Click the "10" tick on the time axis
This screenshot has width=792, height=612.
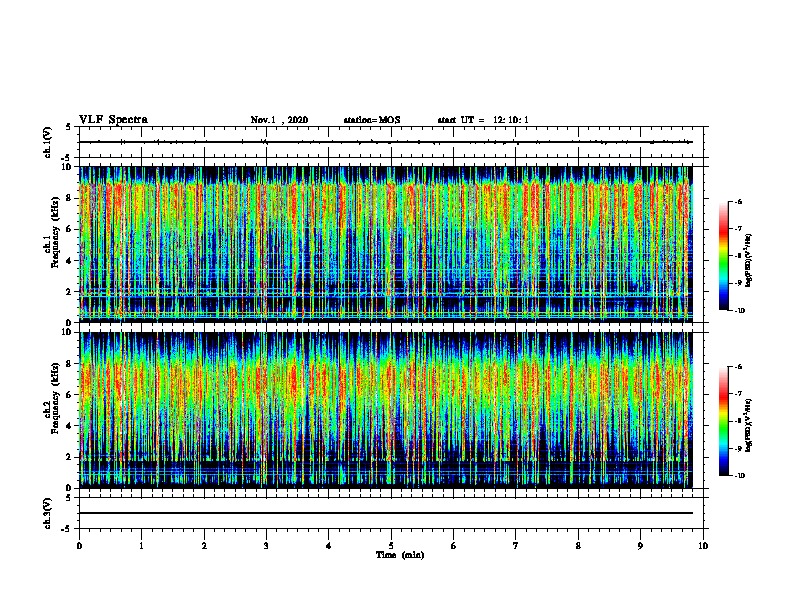(x=703, y=546)
